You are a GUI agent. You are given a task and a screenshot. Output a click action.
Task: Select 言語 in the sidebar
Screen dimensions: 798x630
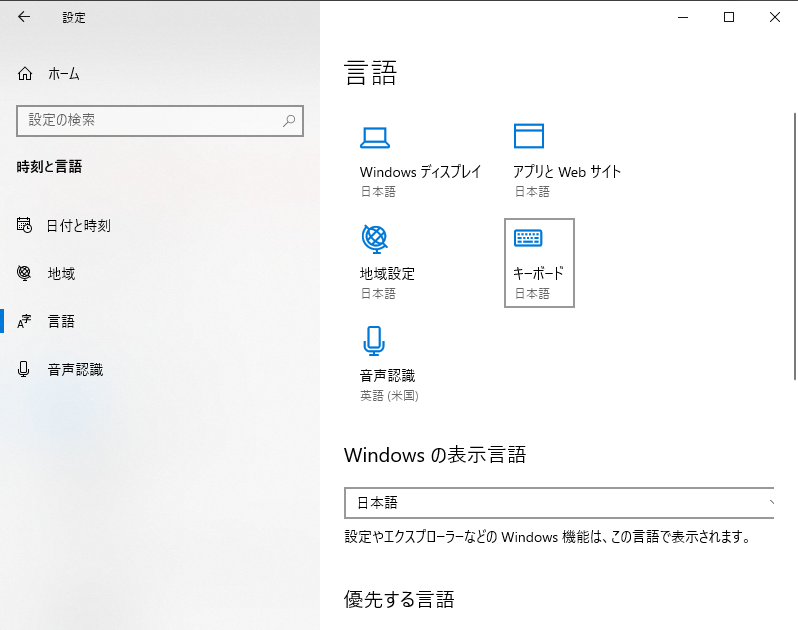(x=61, y=321)
